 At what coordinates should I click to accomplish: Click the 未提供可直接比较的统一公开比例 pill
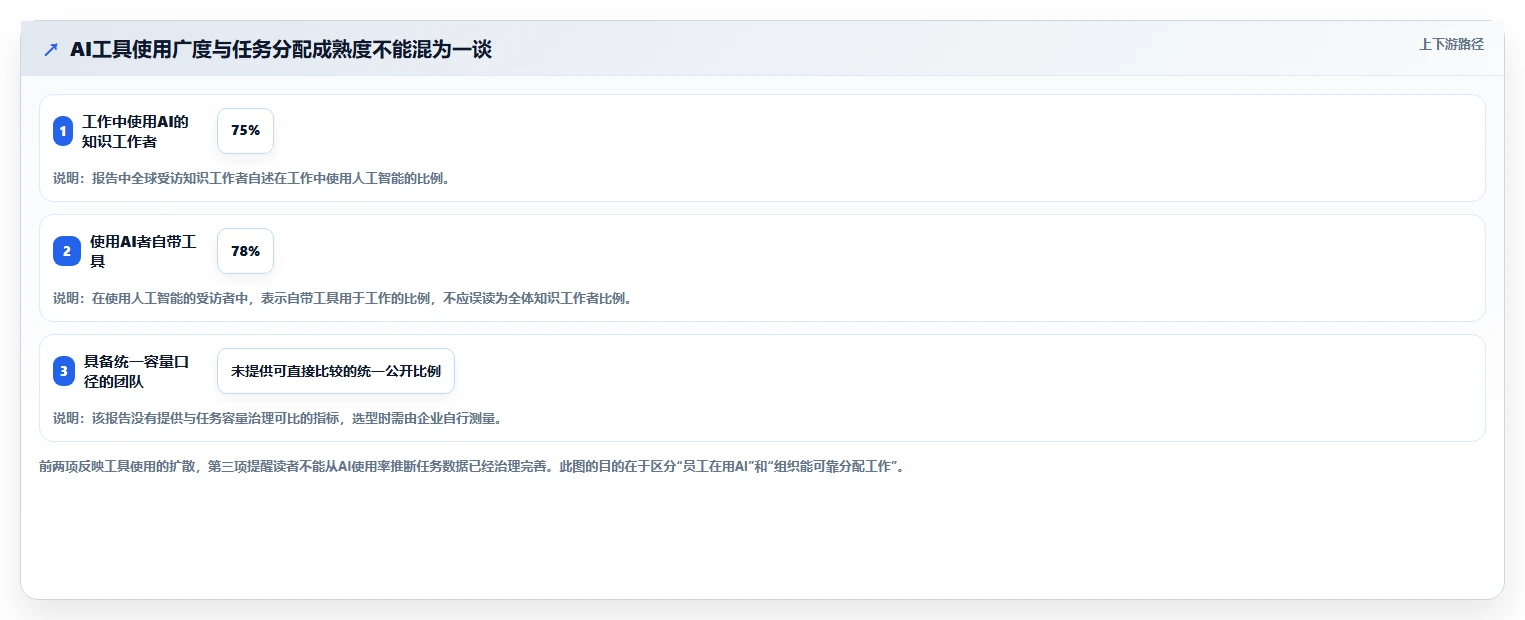click(336, 371)
